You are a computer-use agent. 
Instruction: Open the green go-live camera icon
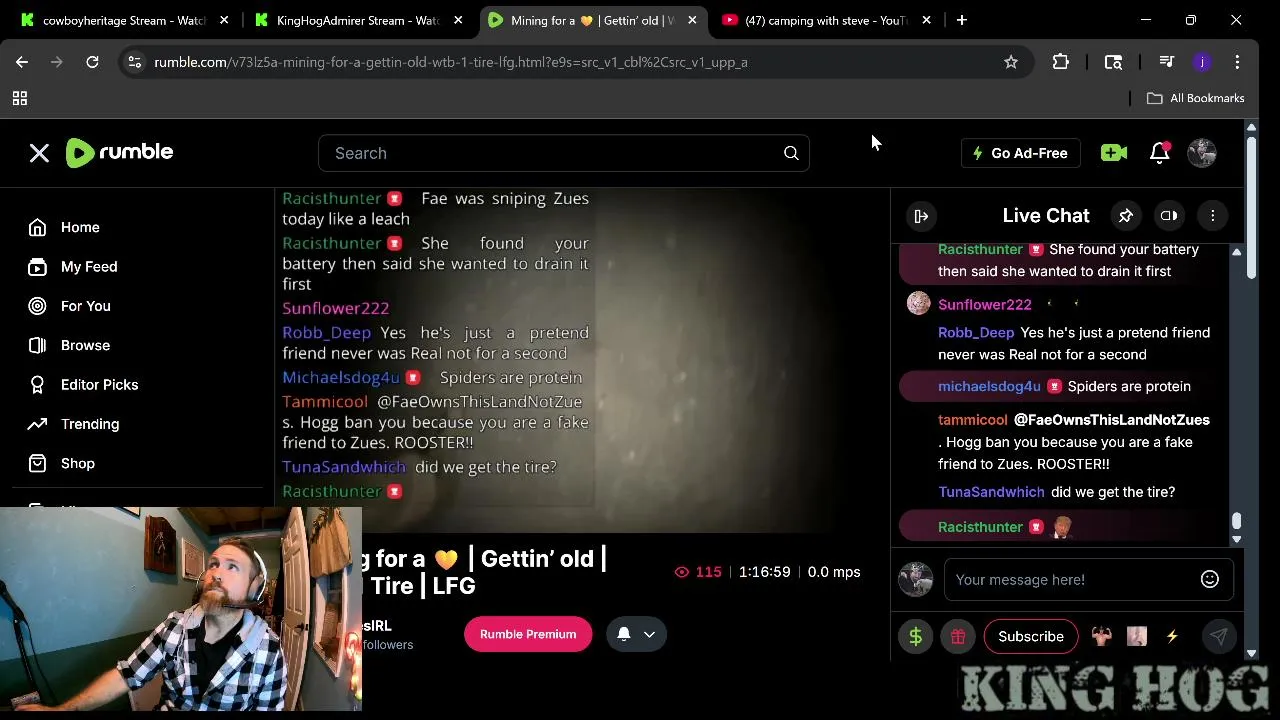click(x=1113, y=153)
